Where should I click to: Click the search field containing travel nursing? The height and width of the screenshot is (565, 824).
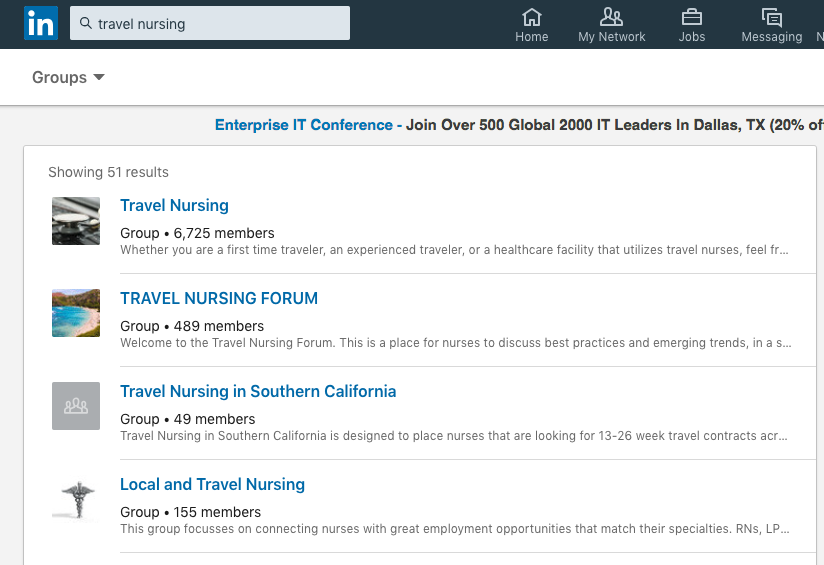point(220,24)
